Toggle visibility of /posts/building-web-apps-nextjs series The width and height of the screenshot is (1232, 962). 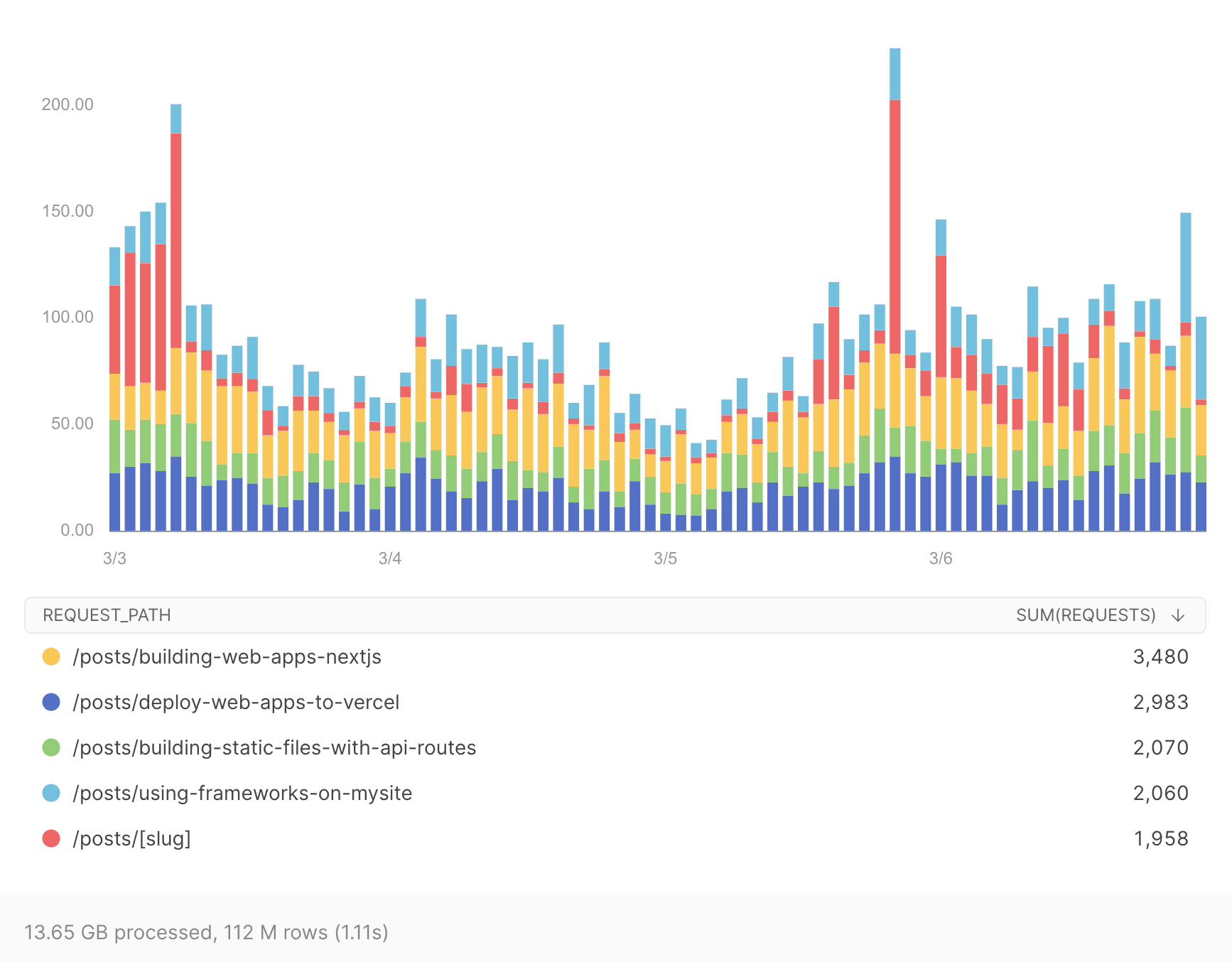[227, 656]
